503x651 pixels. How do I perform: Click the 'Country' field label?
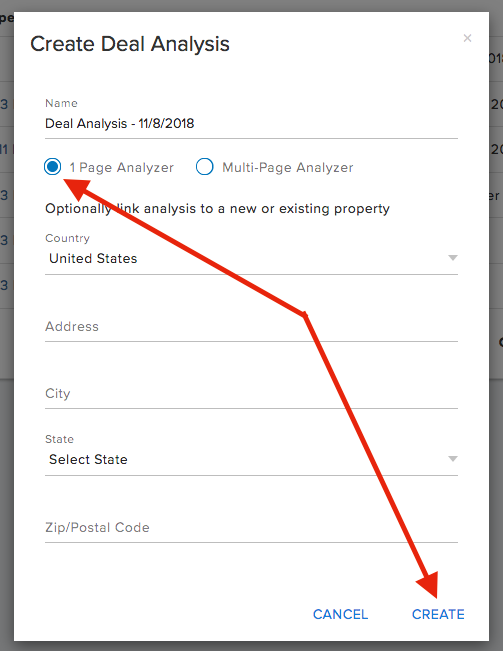point(67,238)
